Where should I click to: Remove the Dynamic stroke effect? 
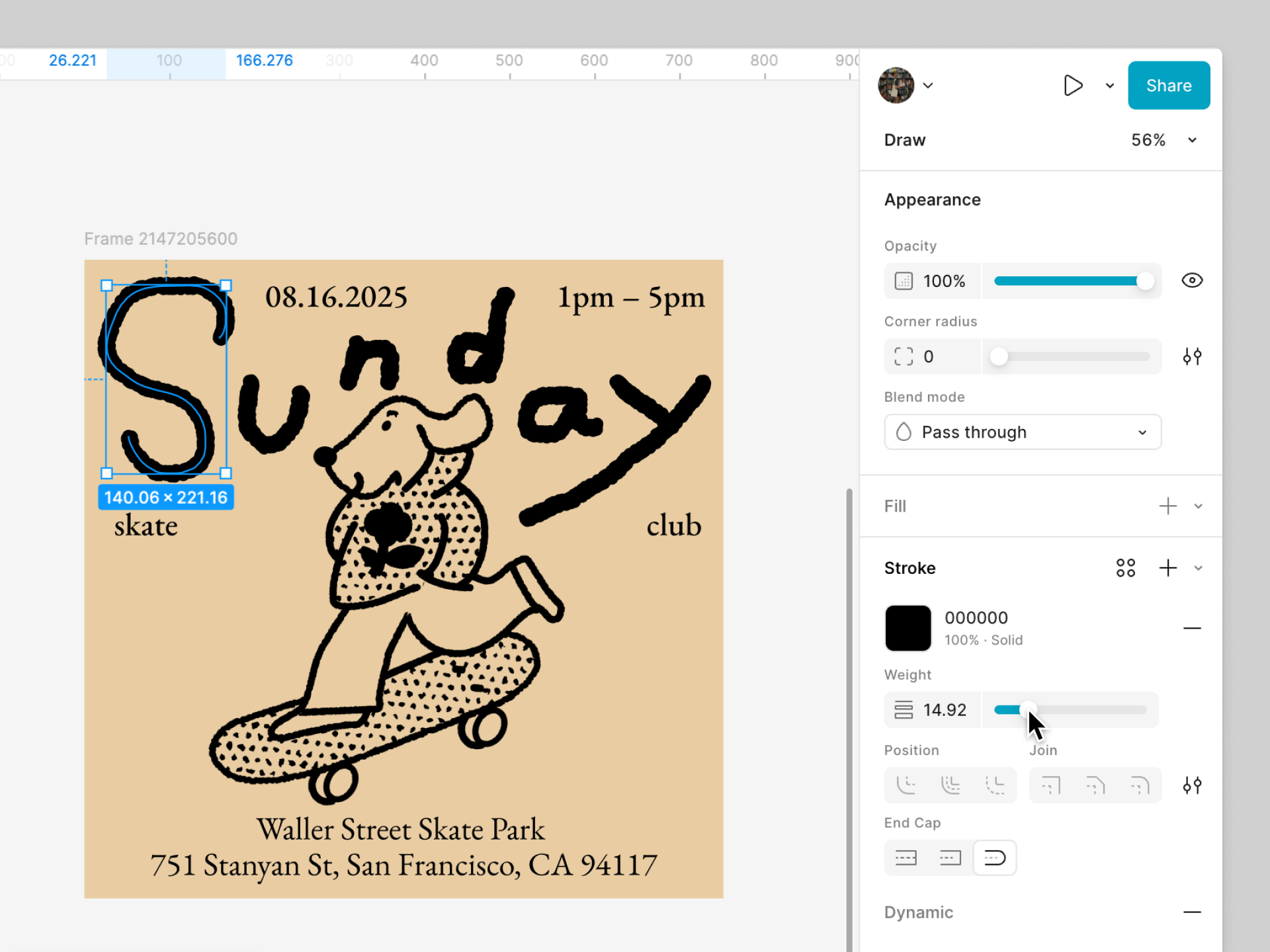[x=1192, y=912]
